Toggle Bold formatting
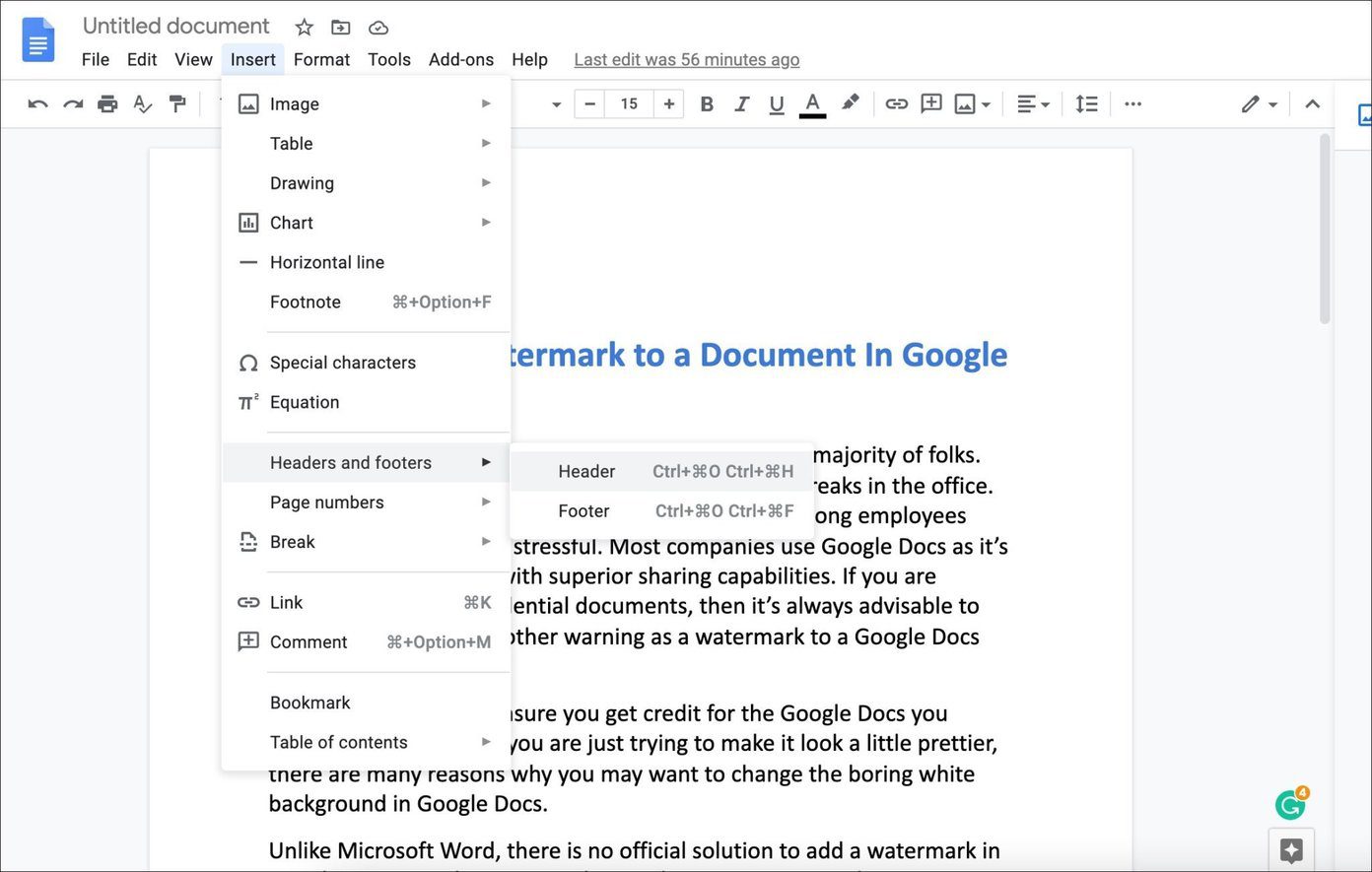1372x872 pixels. pos(707,103)
